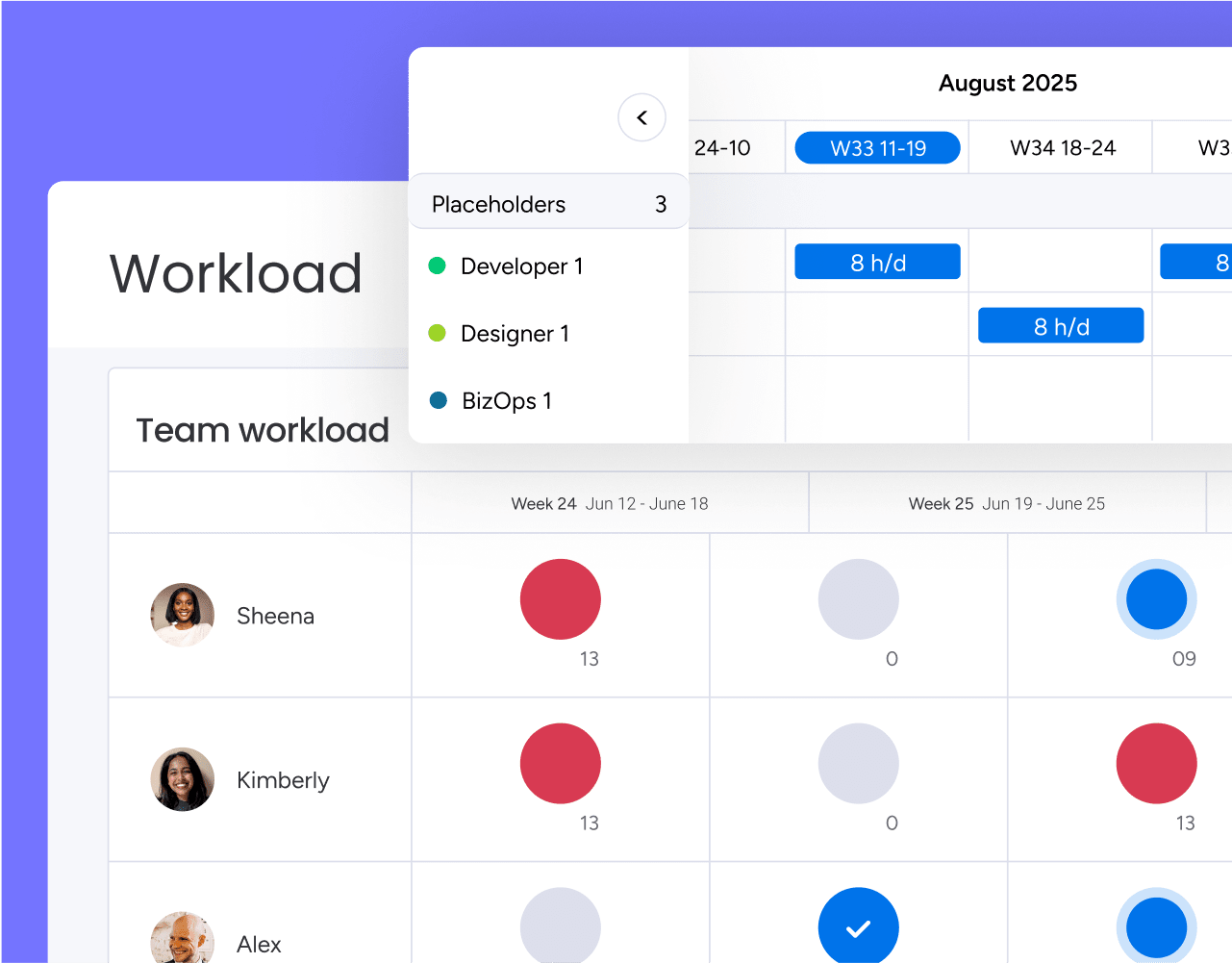
Task: Open Designer 1's 8 h/d block in W34
Action: (1061, 326)
